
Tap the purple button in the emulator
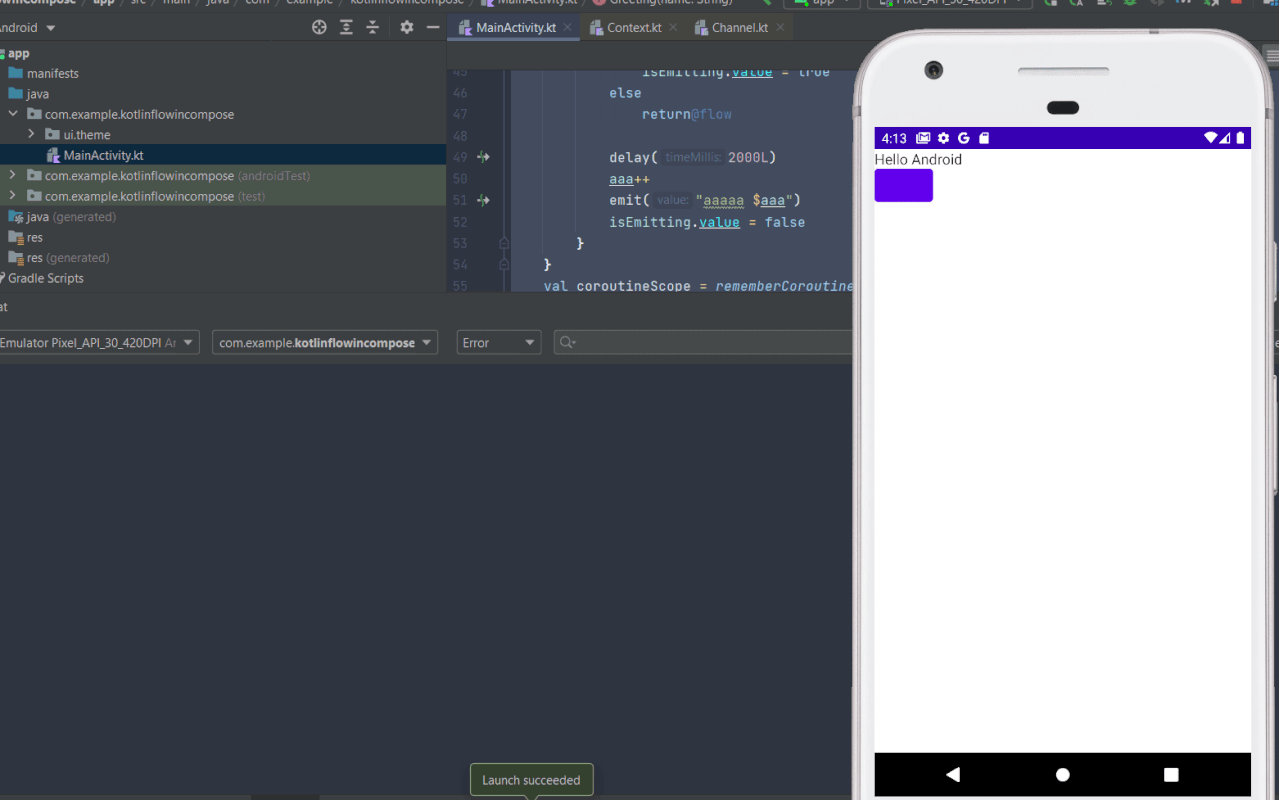[x=903, y=185]
